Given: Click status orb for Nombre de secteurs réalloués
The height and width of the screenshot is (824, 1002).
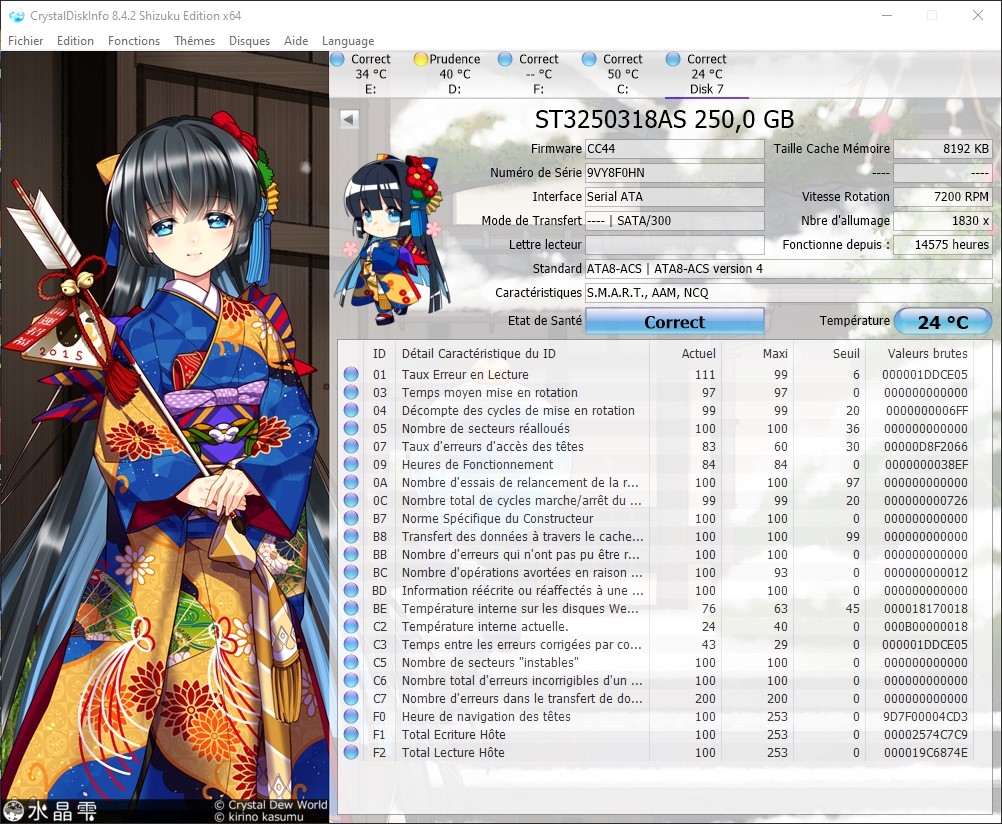Looking at the screenshot, I should click(351, 428).
